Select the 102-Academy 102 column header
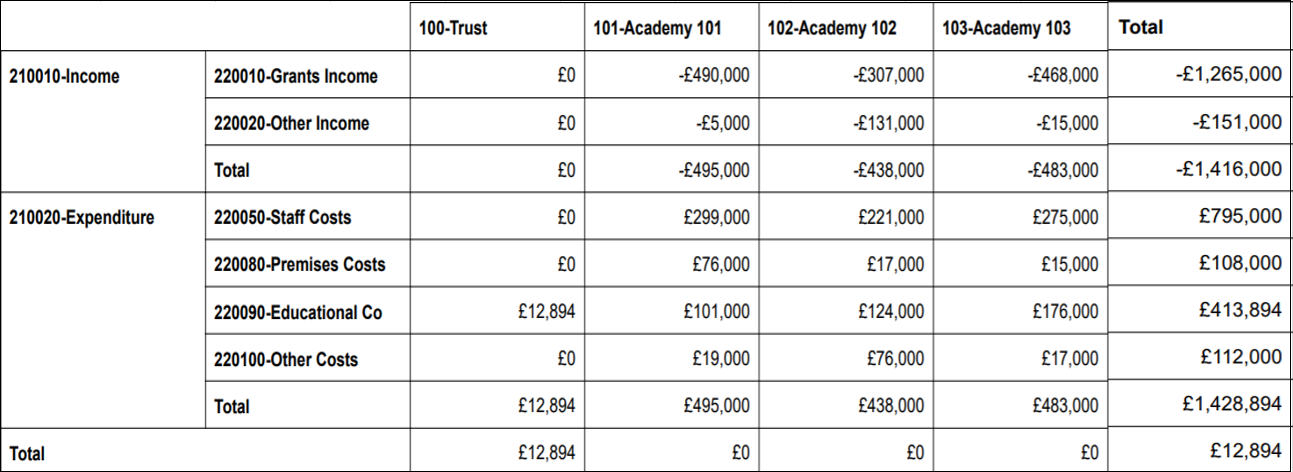 click(832, 28)
